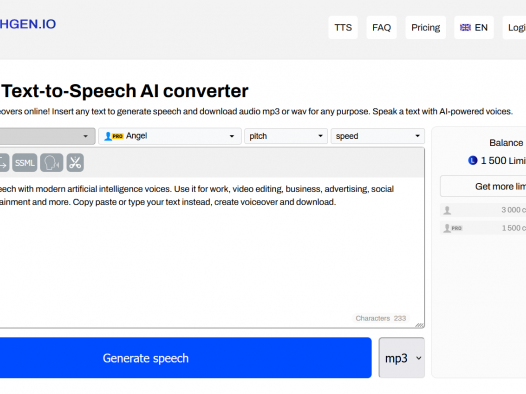Click the Get more limits button
The height and width of the screenshot is (394, 526).
(x=483, y=186)
